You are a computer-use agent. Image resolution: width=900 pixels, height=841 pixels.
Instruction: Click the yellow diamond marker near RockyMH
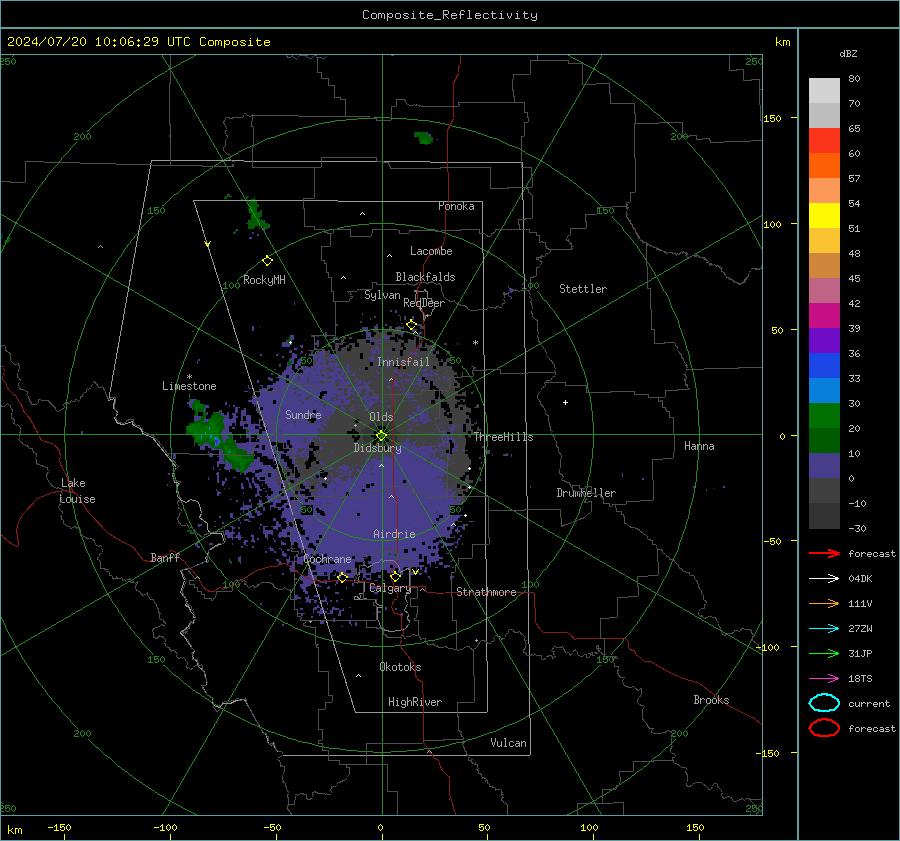pyautogui.click(x=267, y=261)
